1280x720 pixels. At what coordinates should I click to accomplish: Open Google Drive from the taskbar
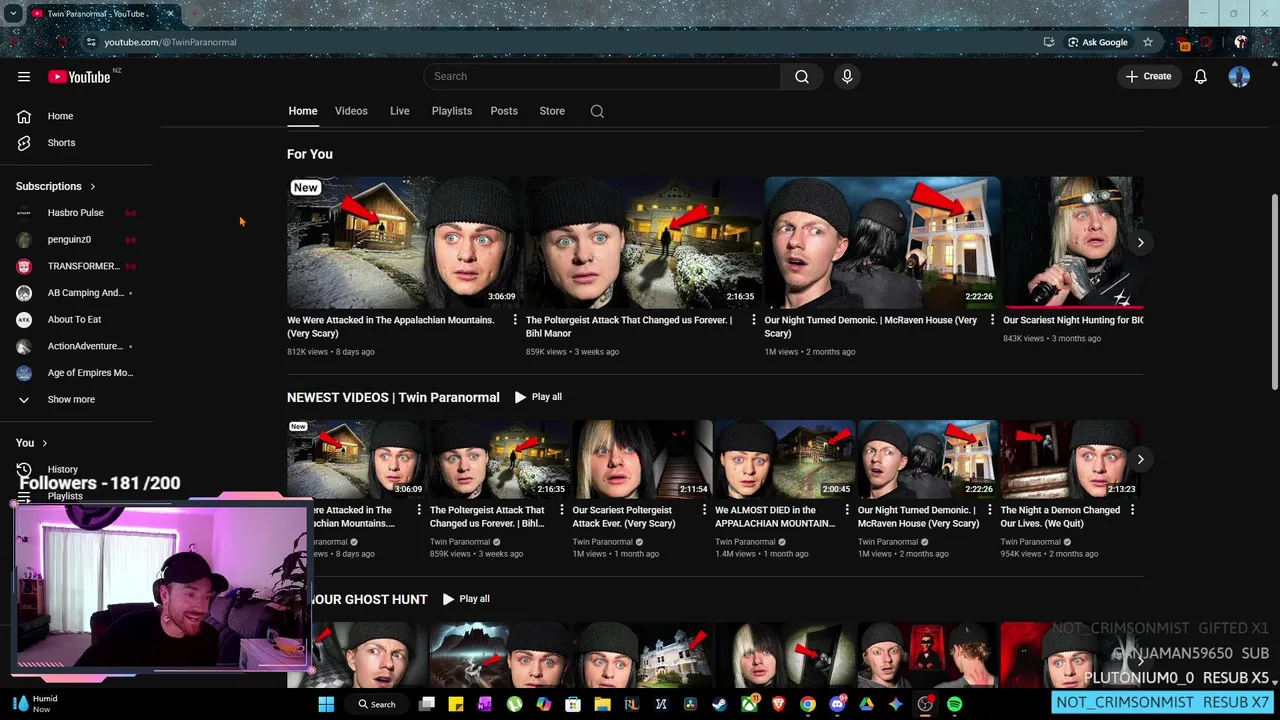[866, 704]
